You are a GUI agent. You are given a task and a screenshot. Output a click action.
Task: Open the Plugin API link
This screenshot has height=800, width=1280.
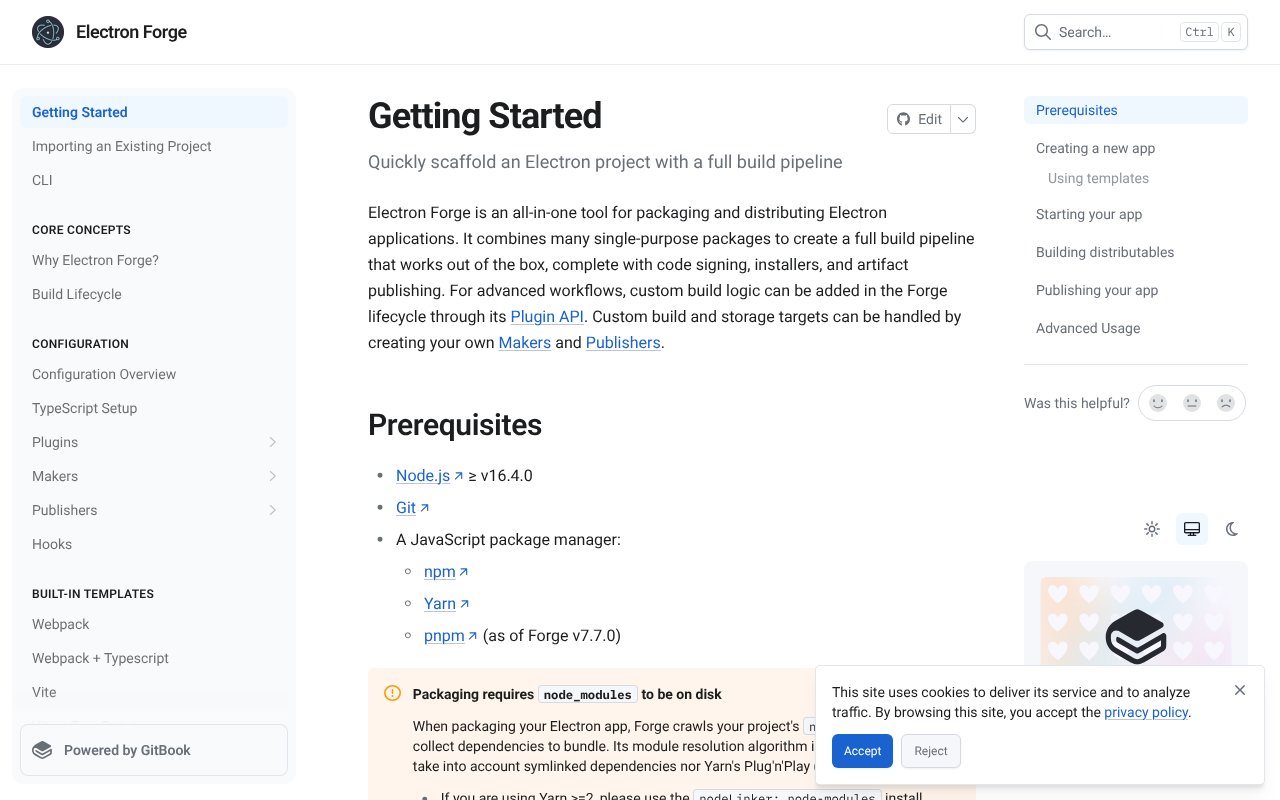[x=547, y=317]
